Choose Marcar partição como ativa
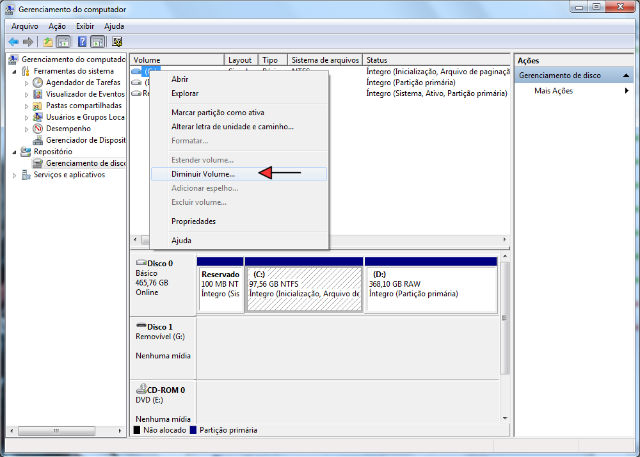 point(239,112)
